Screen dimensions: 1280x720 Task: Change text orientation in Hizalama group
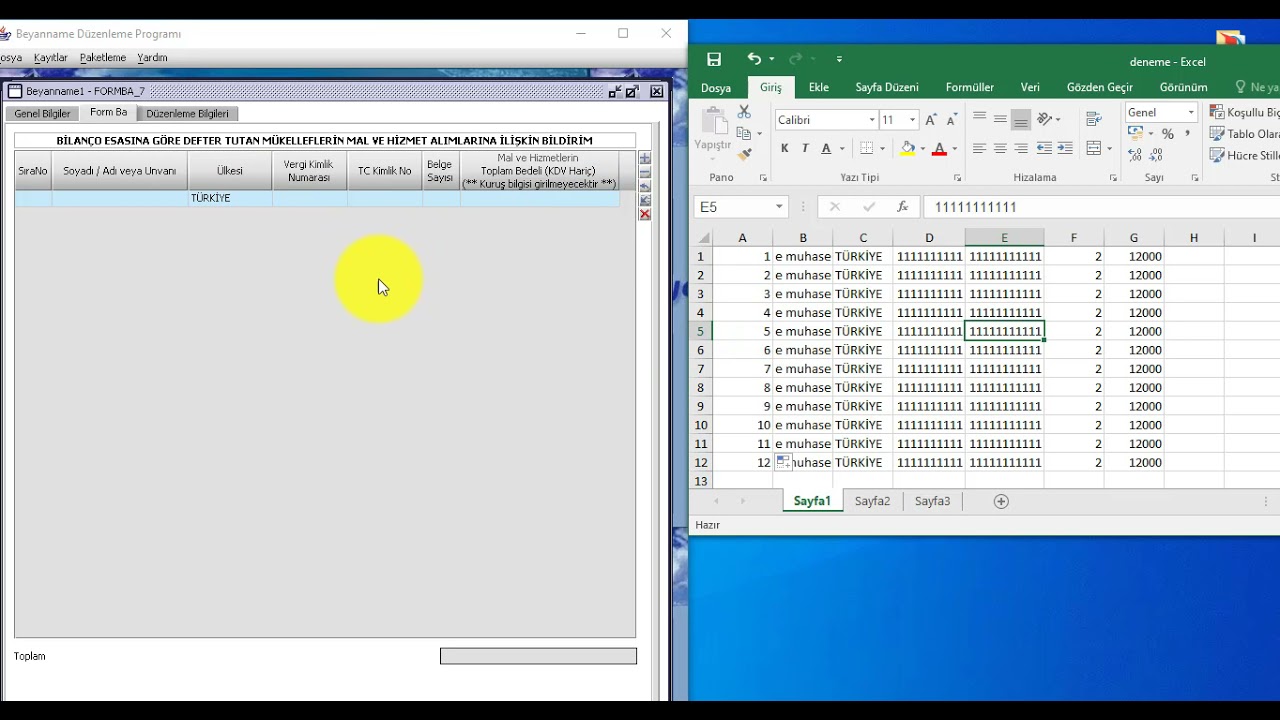coord(1044,119)
